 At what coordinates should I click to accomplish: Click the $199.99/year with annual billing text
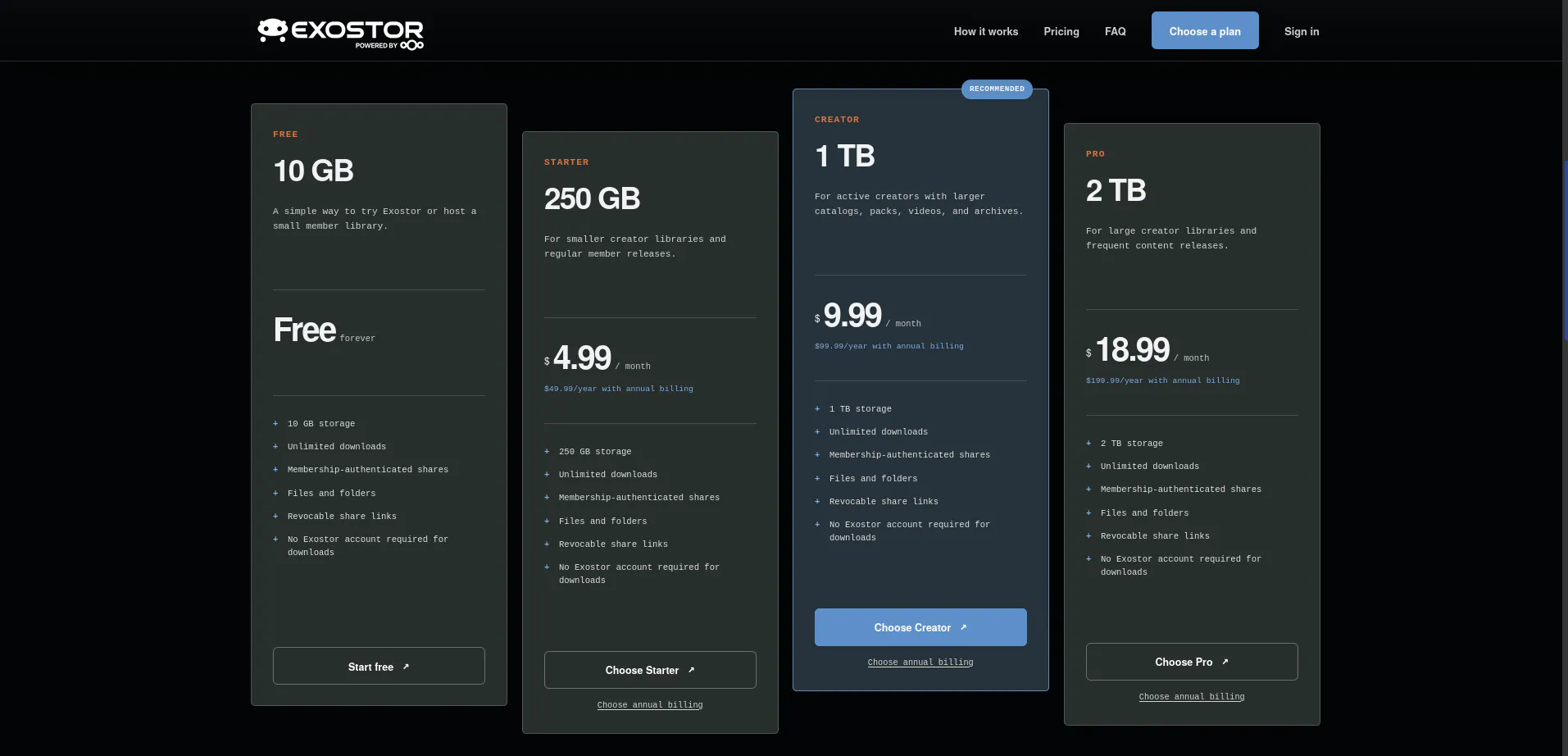click(x=1163, y=380)
